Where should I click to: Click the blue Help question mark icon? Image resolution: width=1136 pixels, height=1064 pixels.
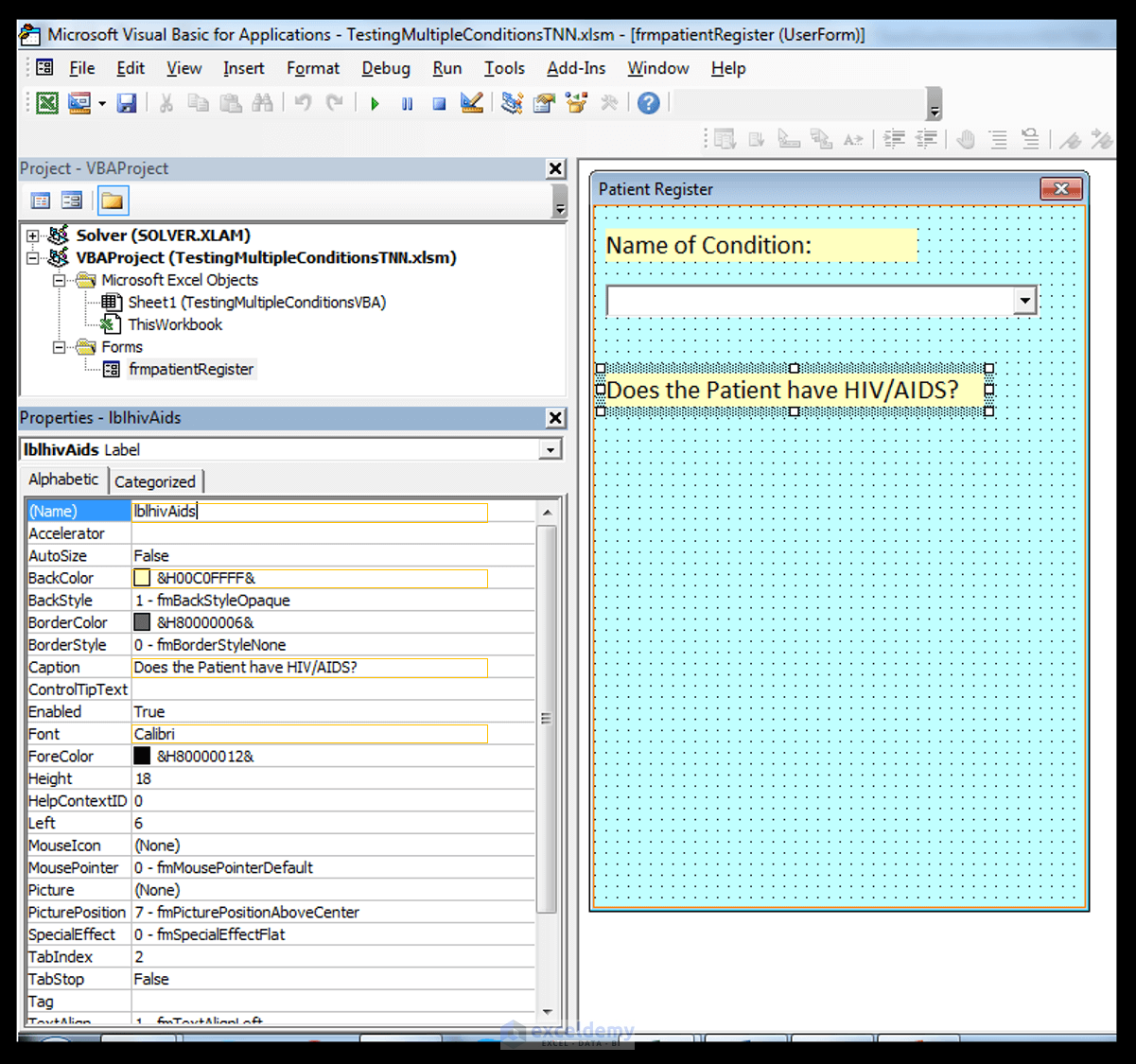coord(648,103)
